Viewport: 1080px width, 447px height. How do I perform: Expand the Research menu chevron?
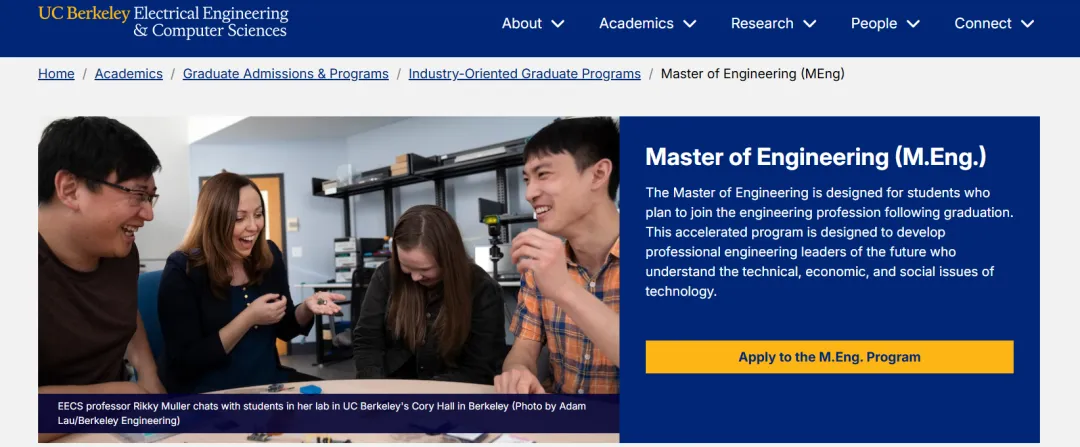(x=810, y=24)
